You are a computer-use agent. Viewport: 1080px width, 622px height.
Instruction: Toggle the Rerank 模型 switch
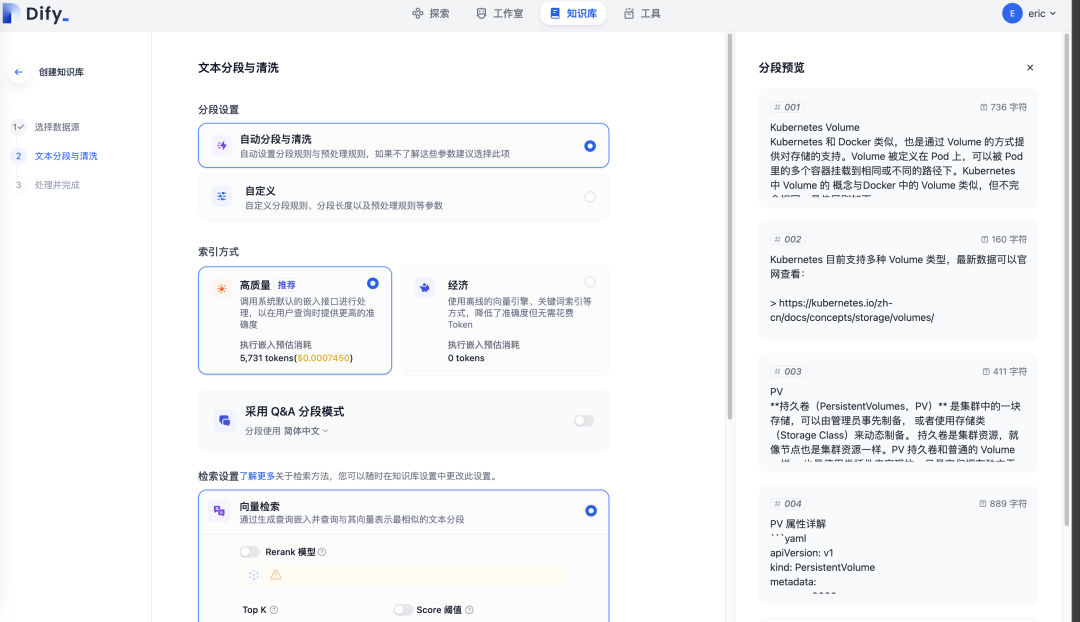(x=249, y=552)
